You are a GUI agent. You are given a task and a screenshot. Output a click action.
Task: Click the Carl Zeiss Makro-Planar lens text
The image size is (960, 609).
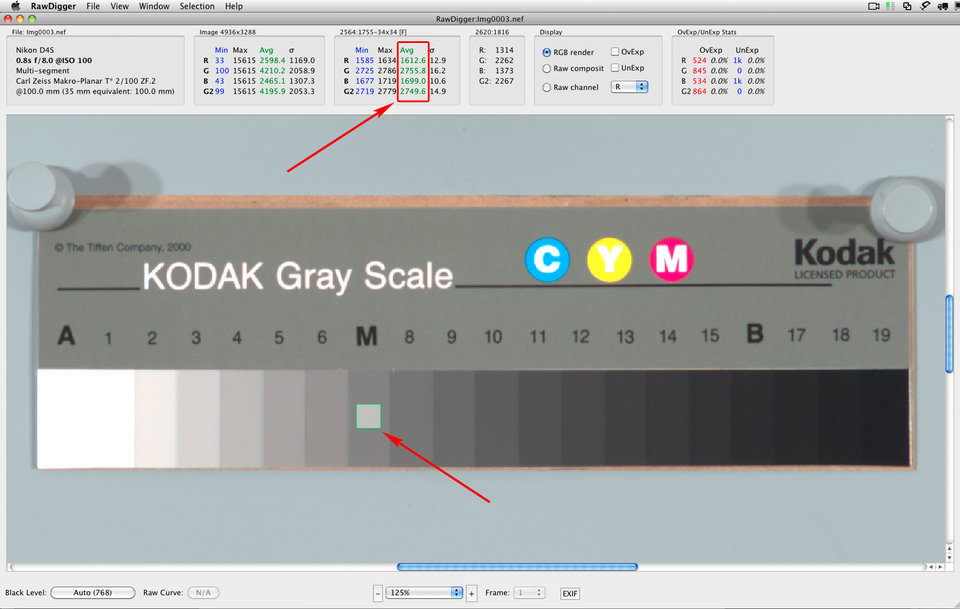86,81
